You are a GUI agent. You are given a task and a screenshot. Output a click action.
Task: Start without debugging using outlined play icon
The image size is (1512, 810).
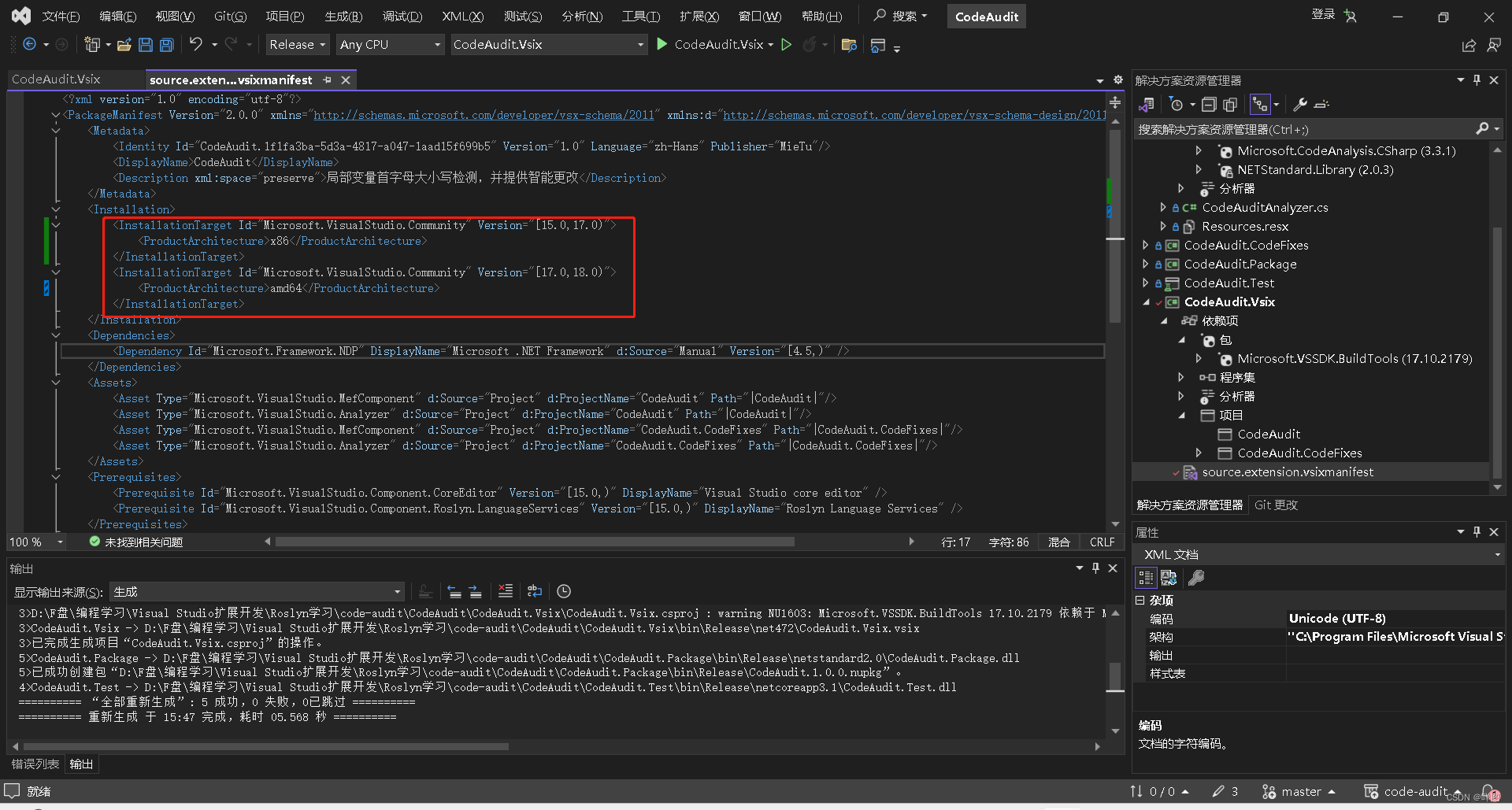pos(786,45)
